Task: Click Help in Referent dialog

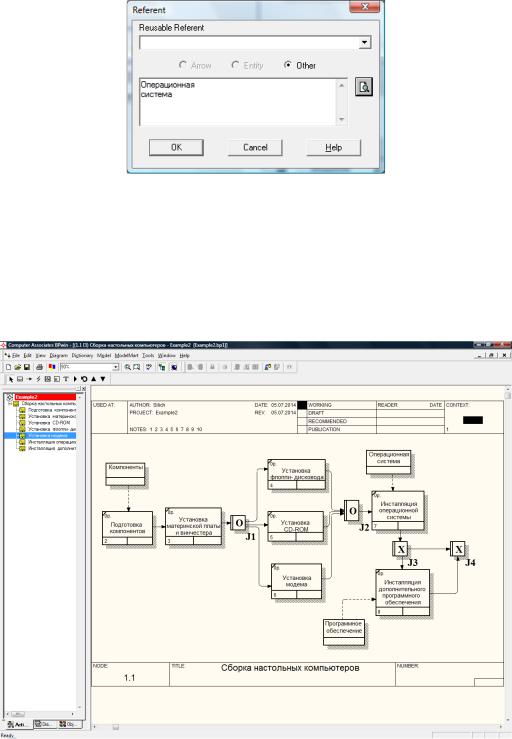Action: [333, 148]
